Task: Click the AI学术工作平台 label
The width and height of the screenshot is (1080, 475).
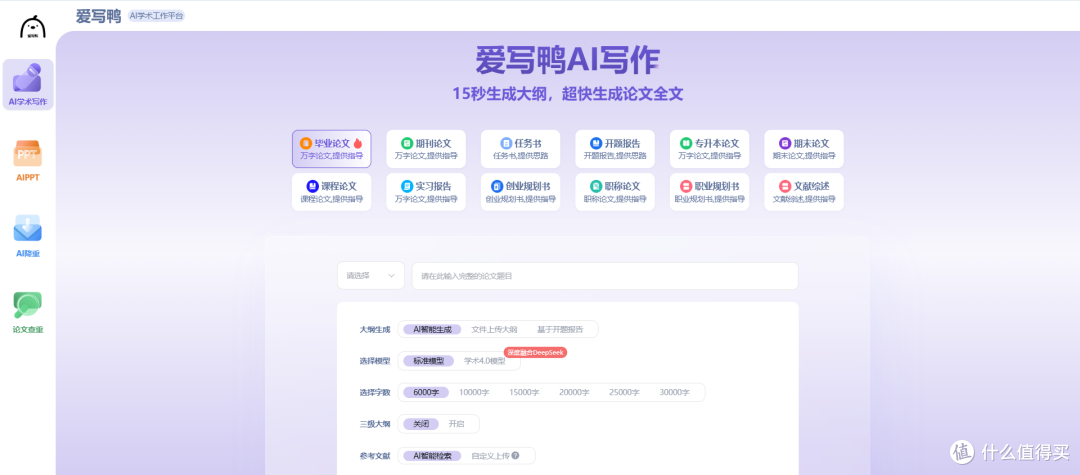Action: [x=156, y=15]
